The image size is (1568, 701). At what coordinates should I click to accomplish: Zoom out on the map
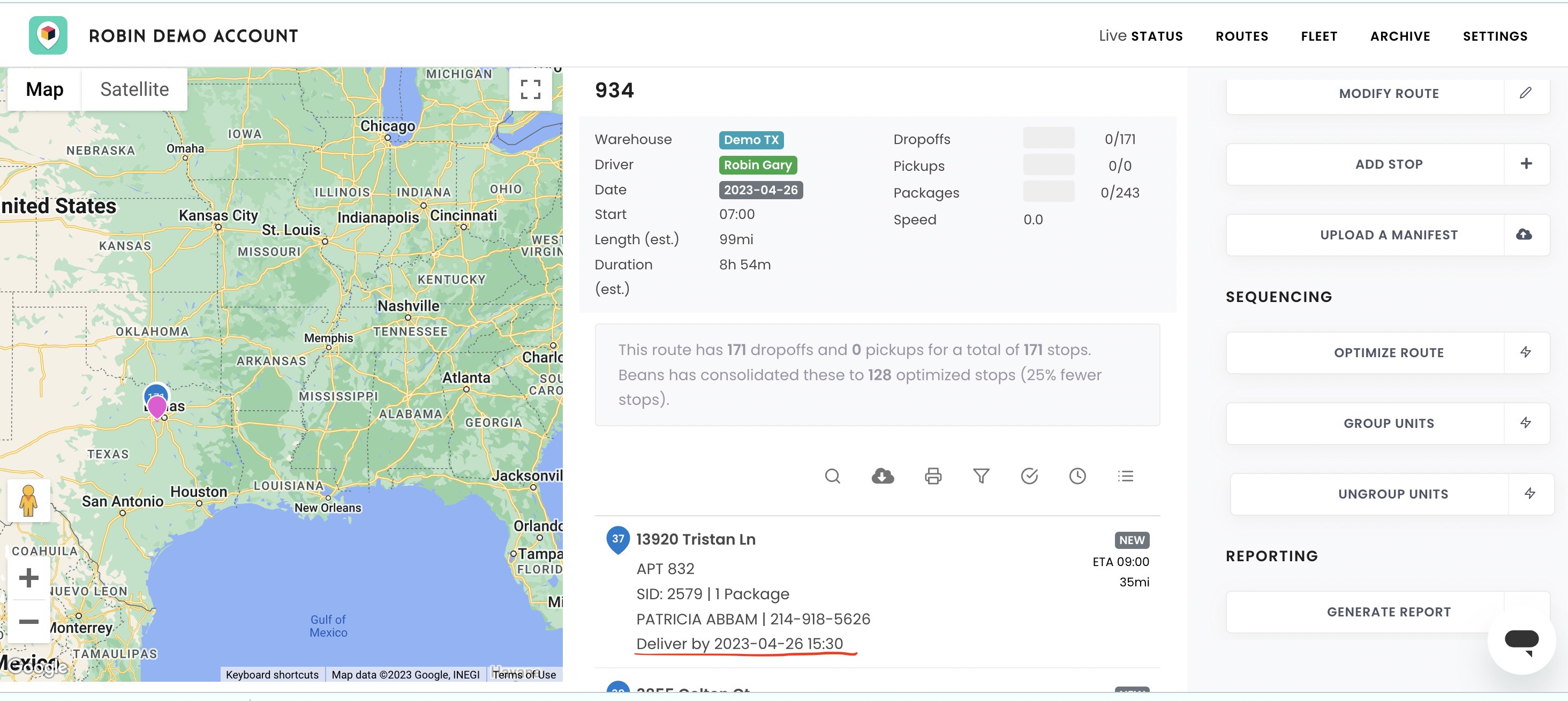28,621
